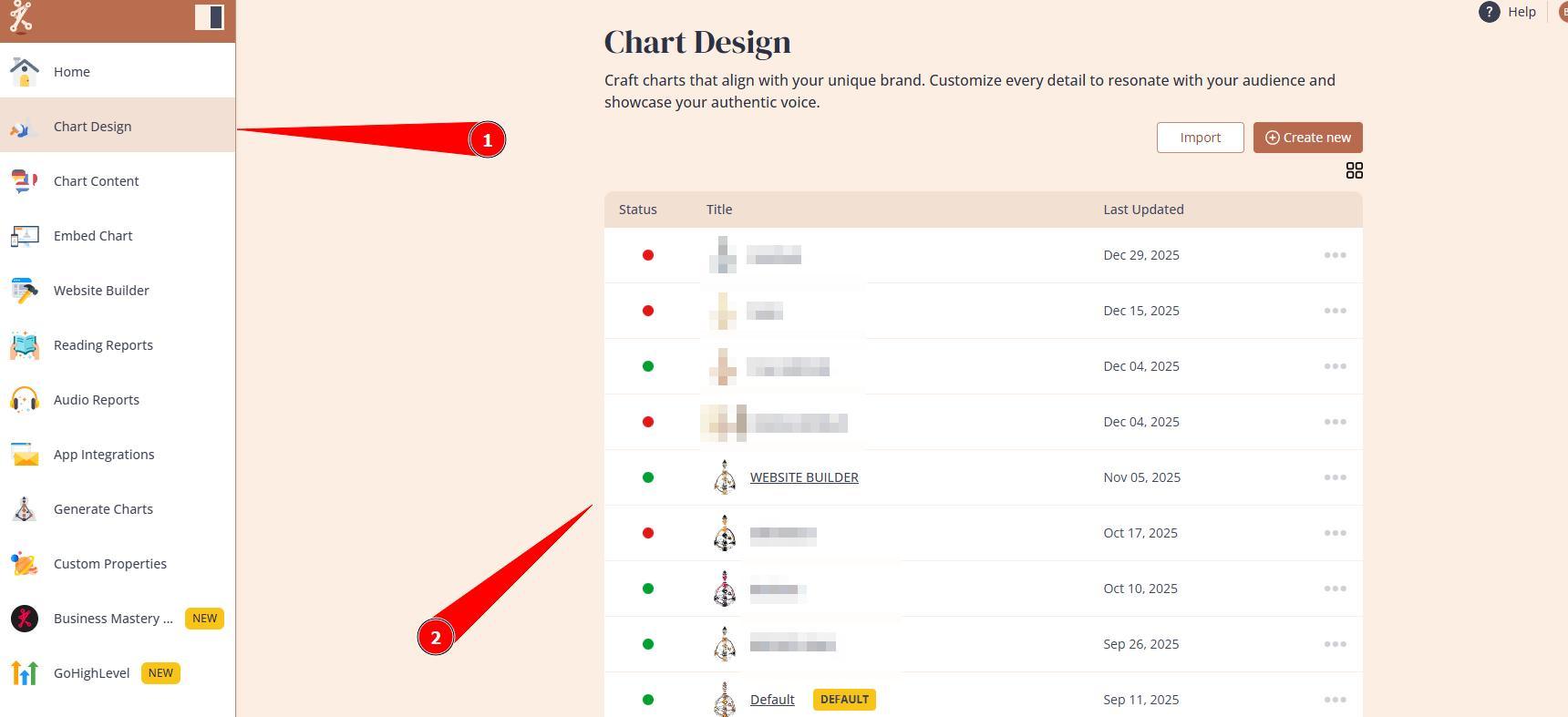This screenshot has width=1568, height=717.
Task: Click the App Integrations envelope icon
Action: pyautogui.click(x=25, y=455)
